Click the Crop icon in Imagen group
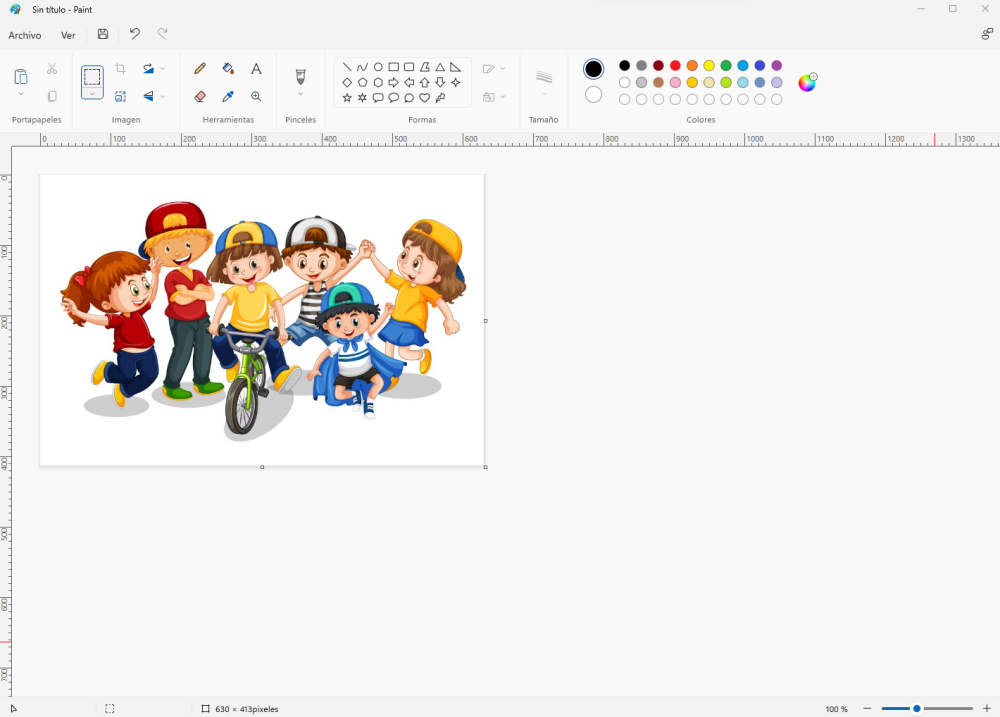The image size is (1000, 717). point(121,68)
